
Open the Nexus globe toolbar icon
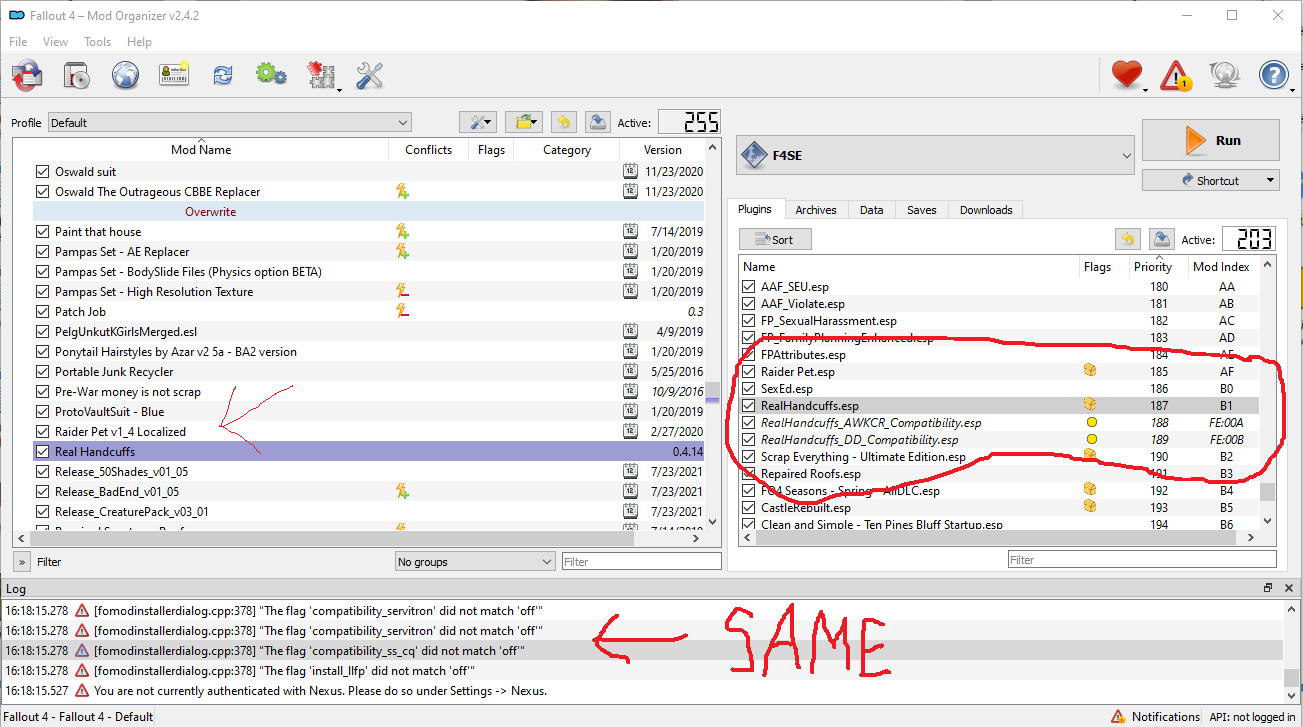click(125, 75)
